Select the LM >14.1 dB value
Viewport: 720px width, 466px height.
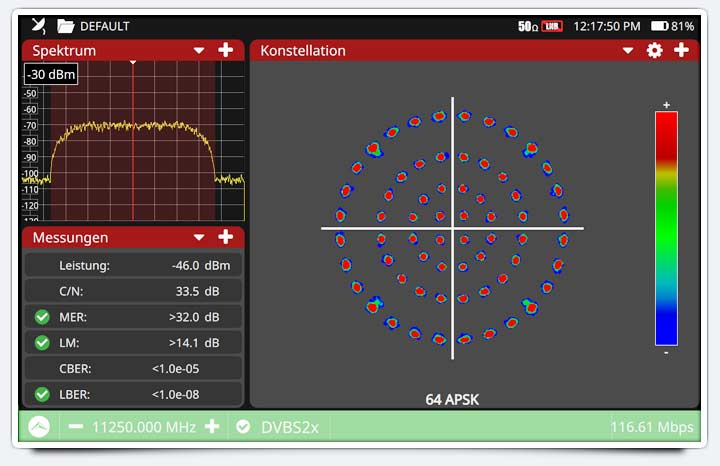pyautogui.click(x=194, y=343)
